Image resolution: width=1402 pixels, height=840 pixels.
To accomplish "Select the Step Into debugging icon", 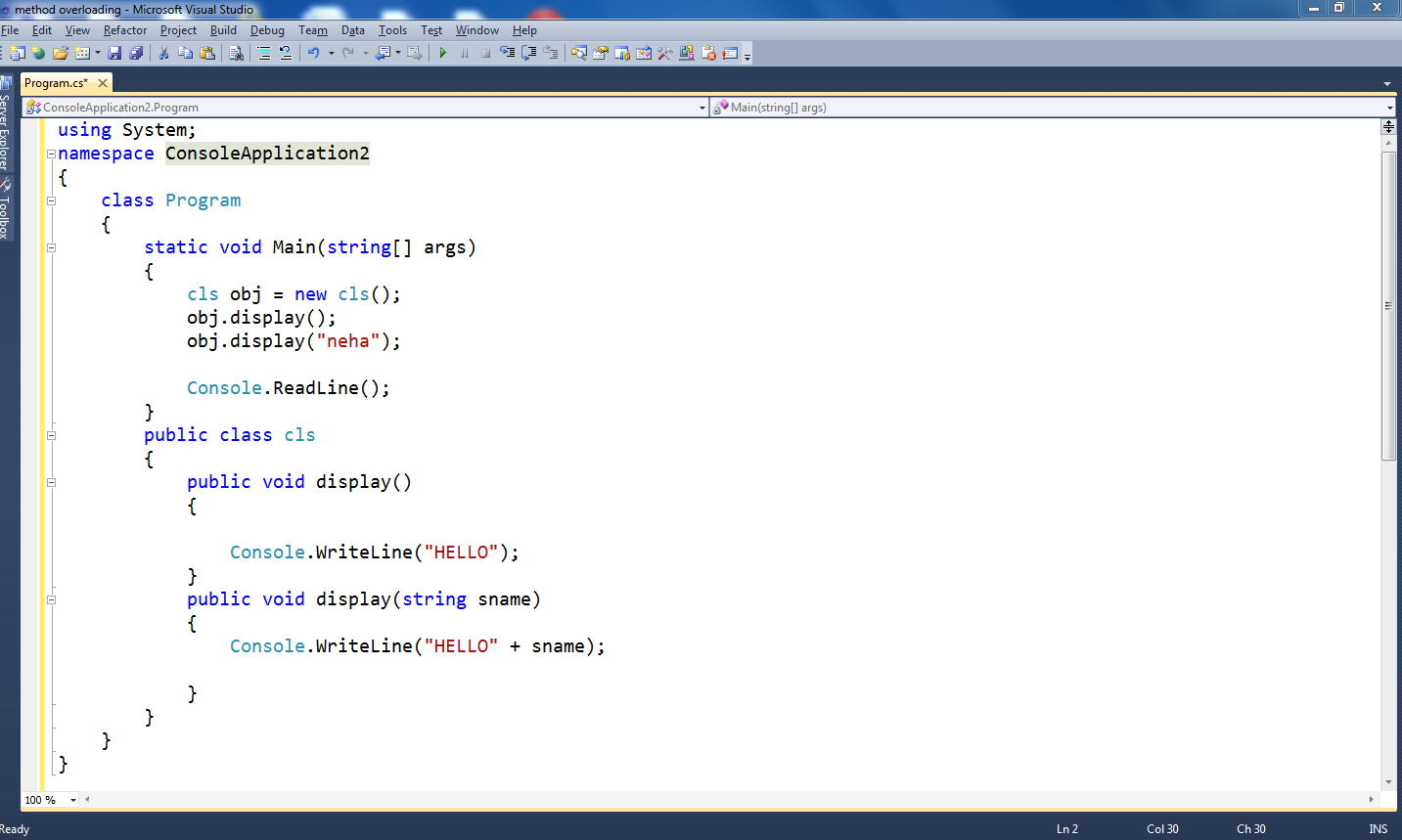I will pos(507,52).
